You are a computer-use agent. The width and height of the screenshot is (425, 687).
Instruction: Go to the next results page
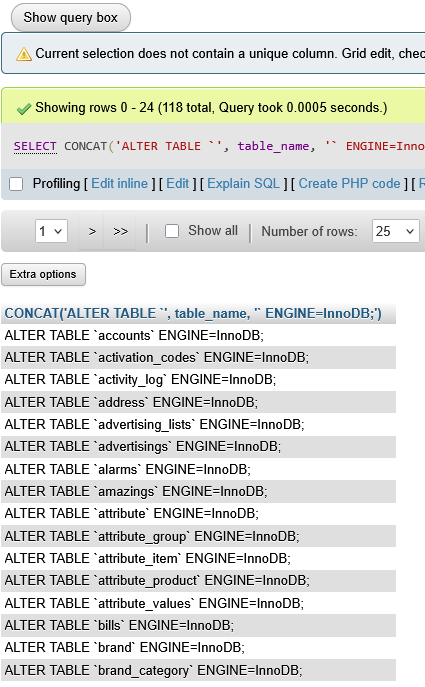[92, 231]
